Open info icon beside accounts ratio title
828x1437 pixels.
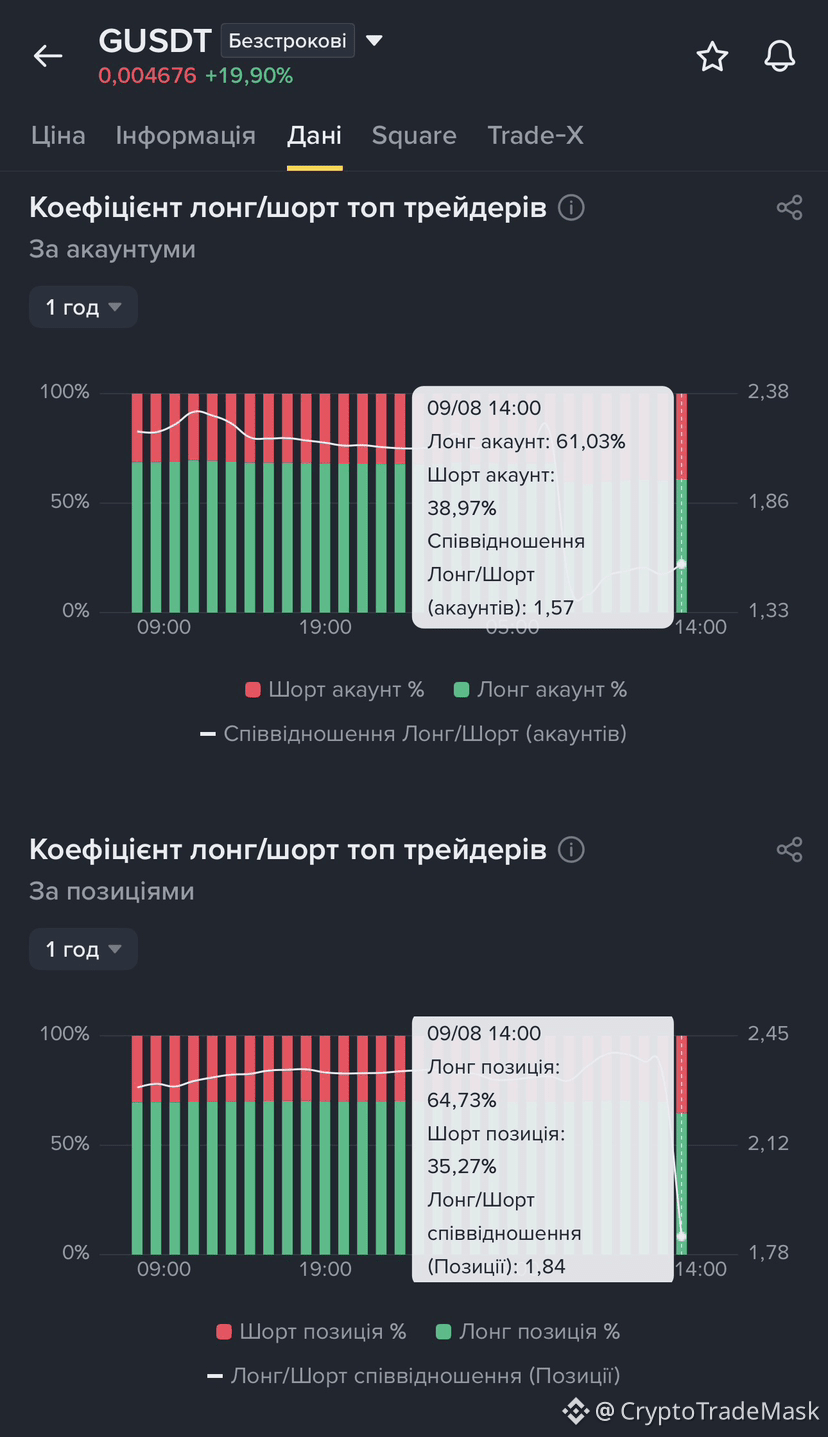571,208
